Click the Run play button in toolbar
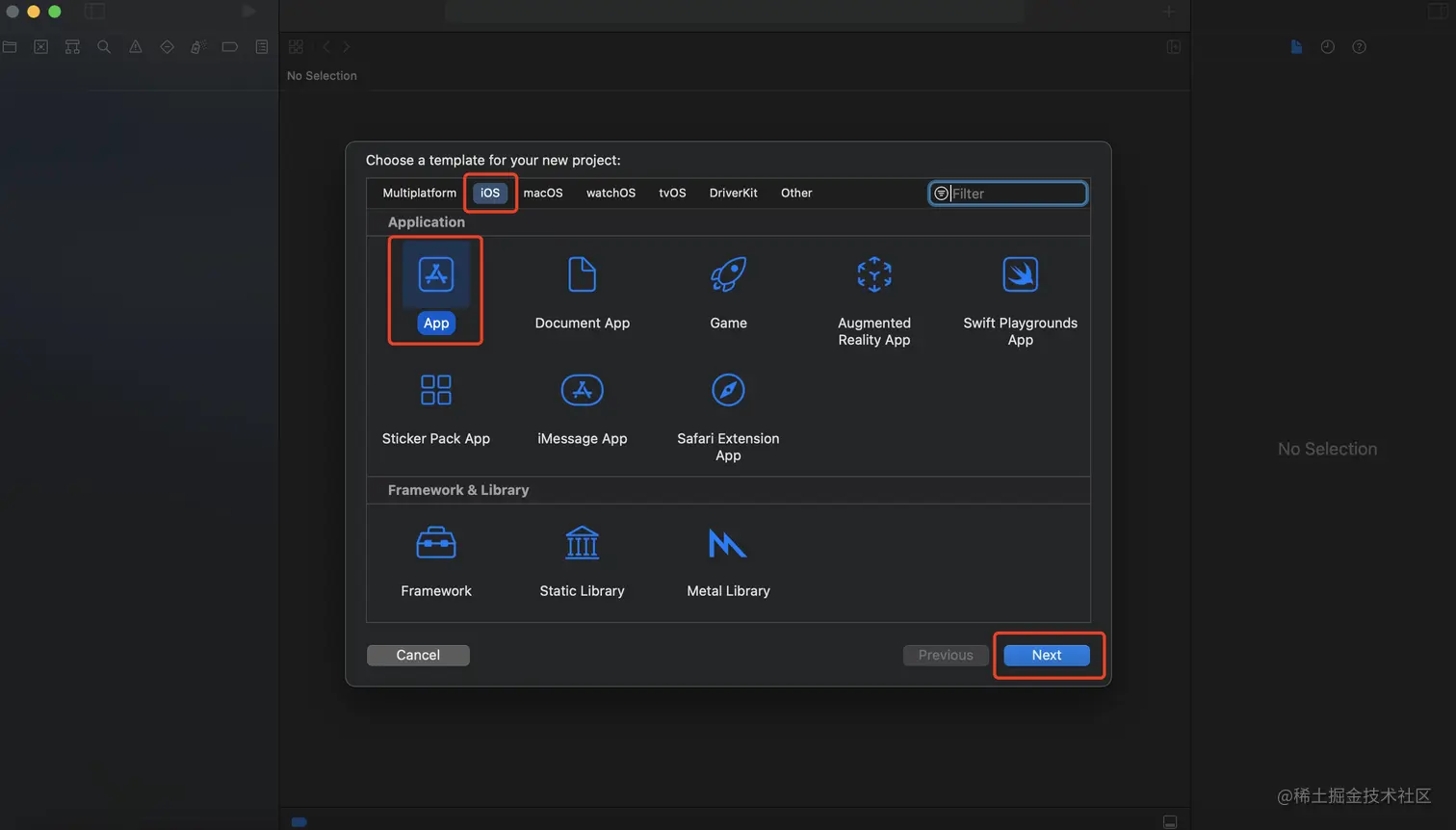The height and width of the screenshot is (830, 1456). [249, 12]
